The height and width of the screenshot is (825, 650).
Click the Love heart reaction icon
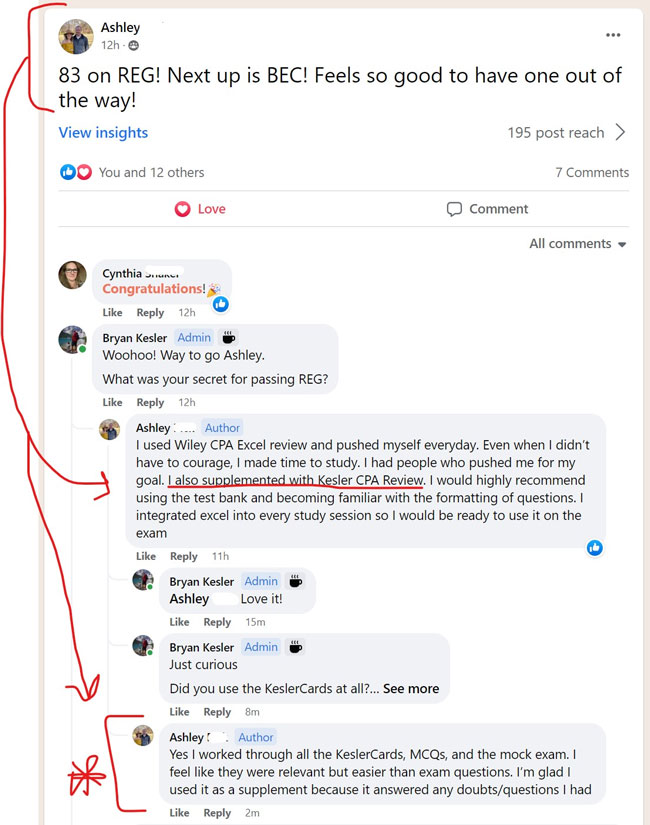coord(182,209)
